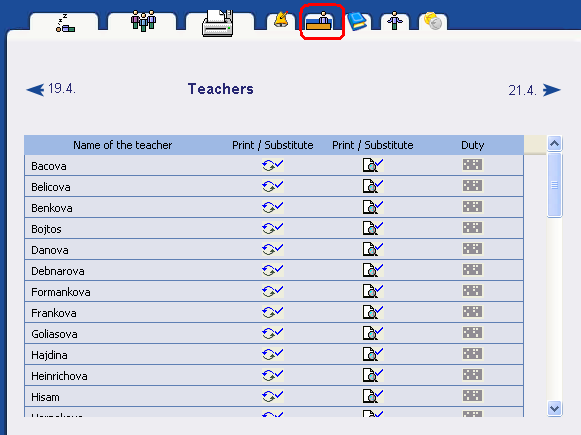Open the sleeping absent teachers tab

point(64,22)
